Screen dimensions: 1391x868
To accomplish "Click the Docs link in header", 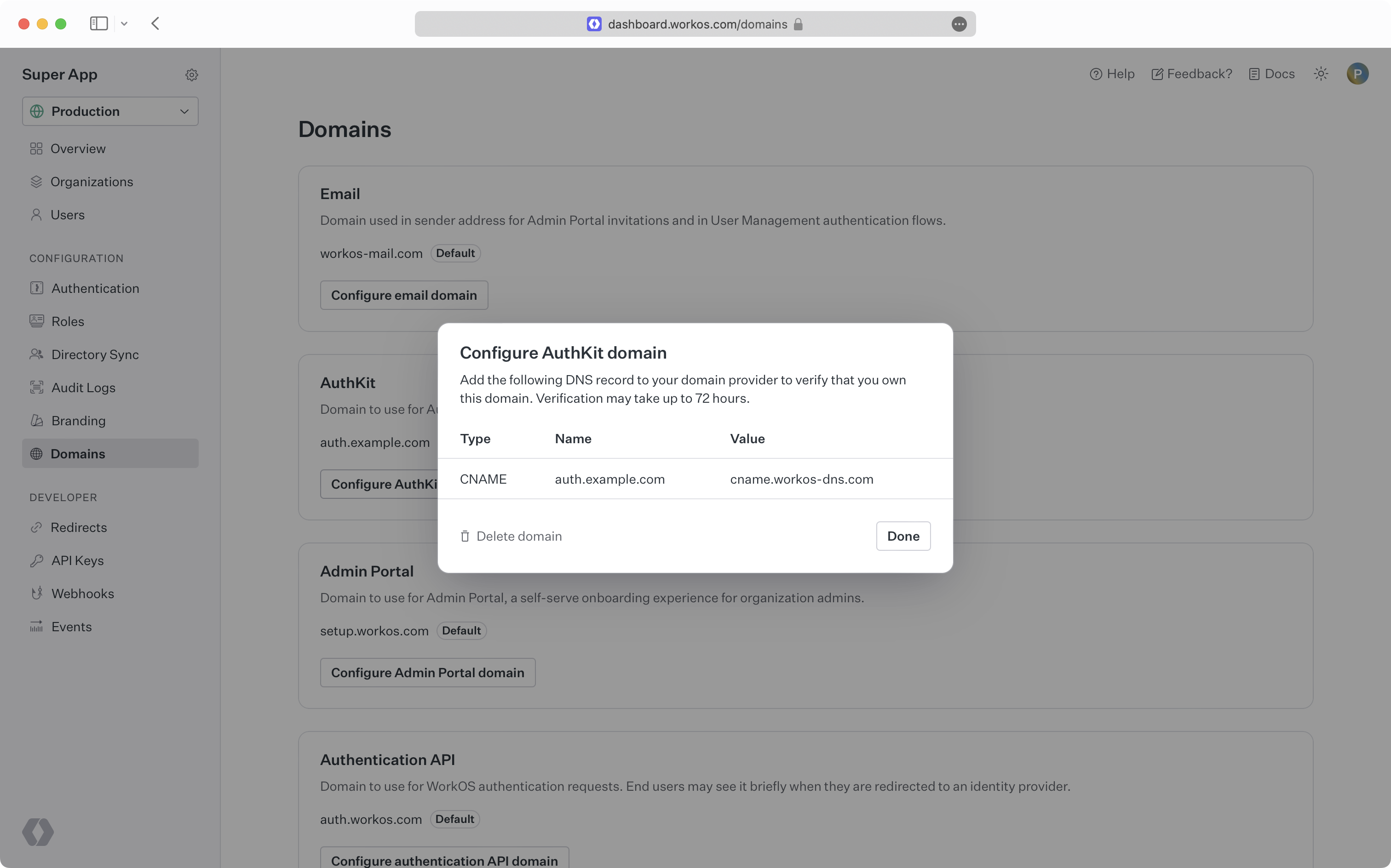I will point(1279,74).
